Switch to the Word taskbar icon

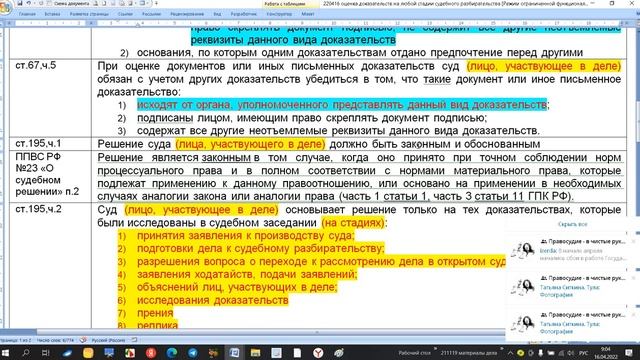pyautogui.click(x=234, y=353)
